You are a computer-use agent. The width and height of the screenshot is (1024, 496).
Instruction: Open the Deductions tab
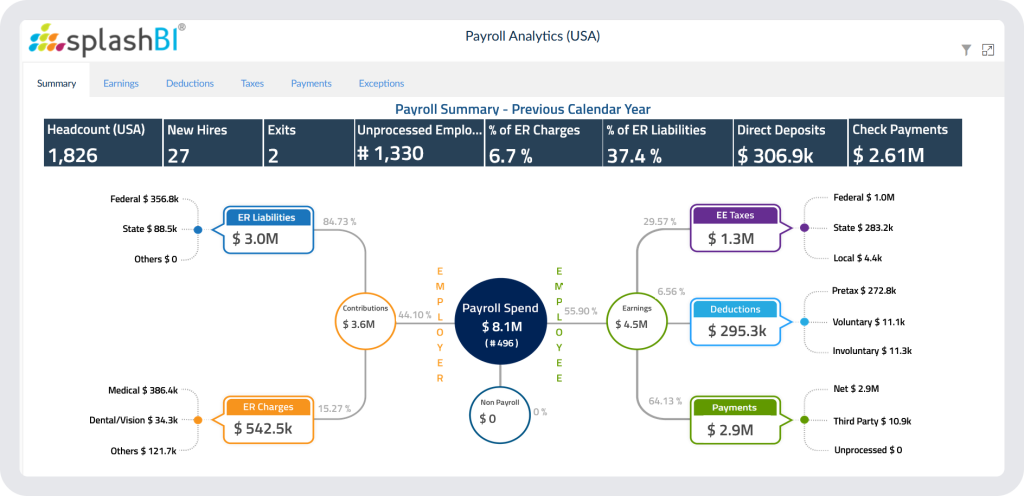pos(190,83)
